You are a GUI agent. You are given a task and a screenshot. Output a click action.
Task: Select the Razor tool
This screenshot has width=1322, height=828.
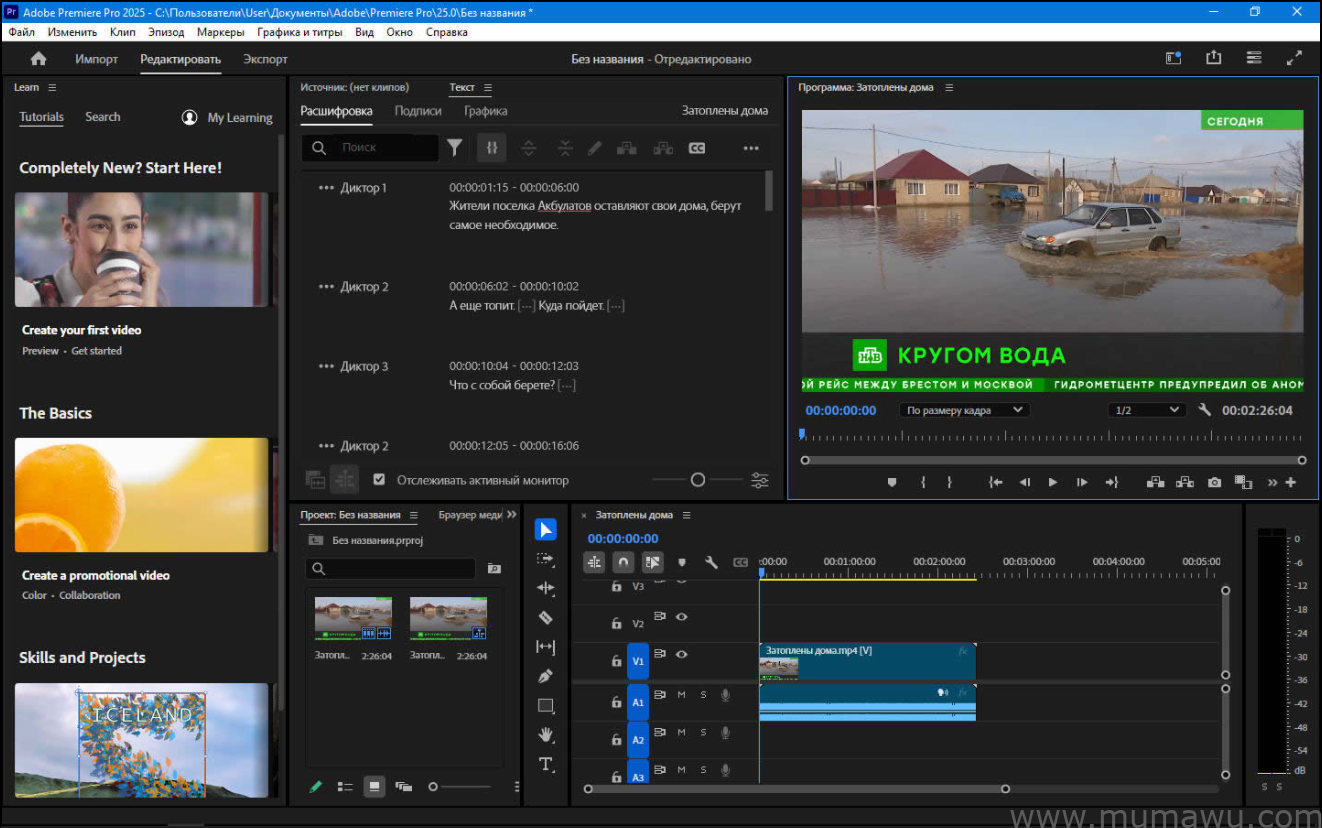545,617
